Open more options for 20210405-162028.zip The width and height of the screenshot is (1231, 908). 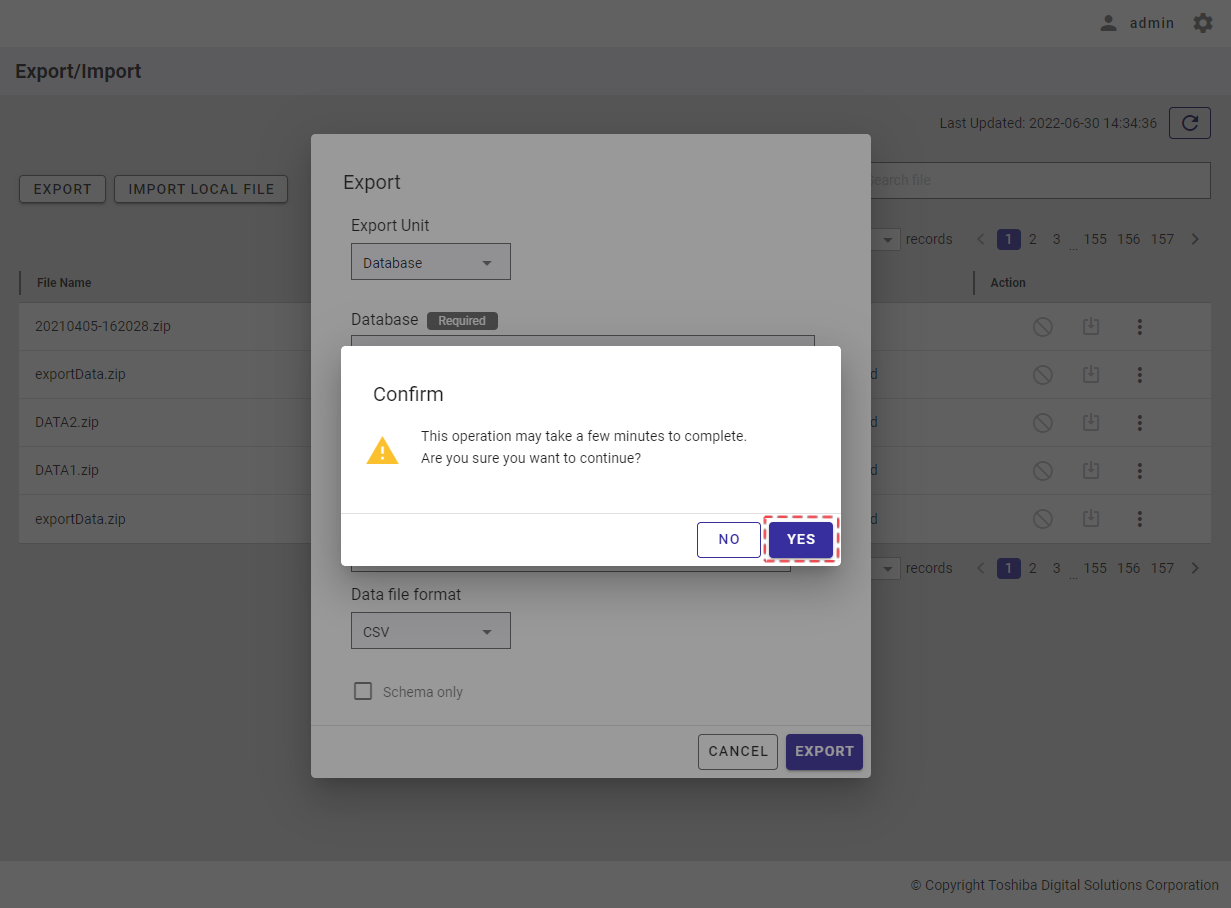(1139, 327)
